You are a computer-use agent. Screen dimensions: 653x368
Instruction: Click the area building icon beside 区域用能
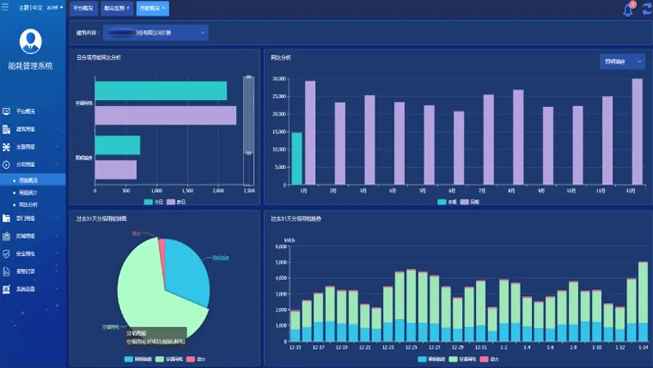(6, 236)
